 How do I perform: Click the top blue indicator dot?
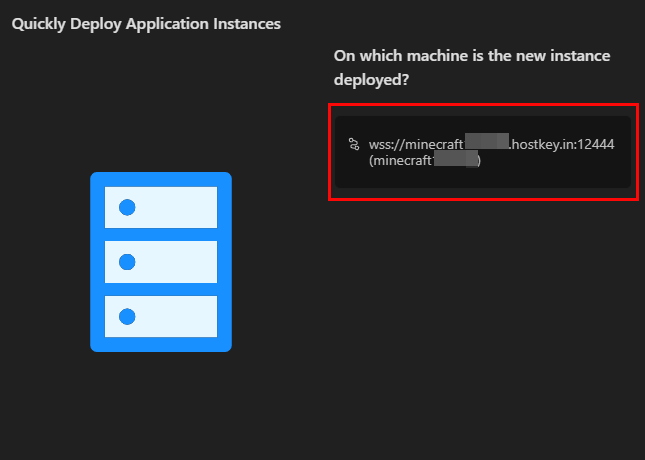point(127,208)
